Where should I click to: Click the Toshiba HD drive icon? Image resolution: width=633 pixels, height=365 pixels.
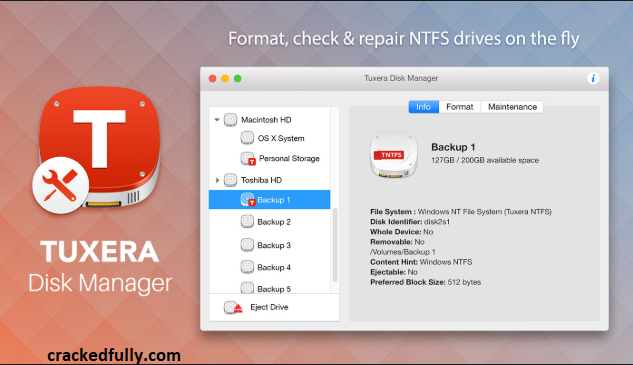tap(231, 180)
